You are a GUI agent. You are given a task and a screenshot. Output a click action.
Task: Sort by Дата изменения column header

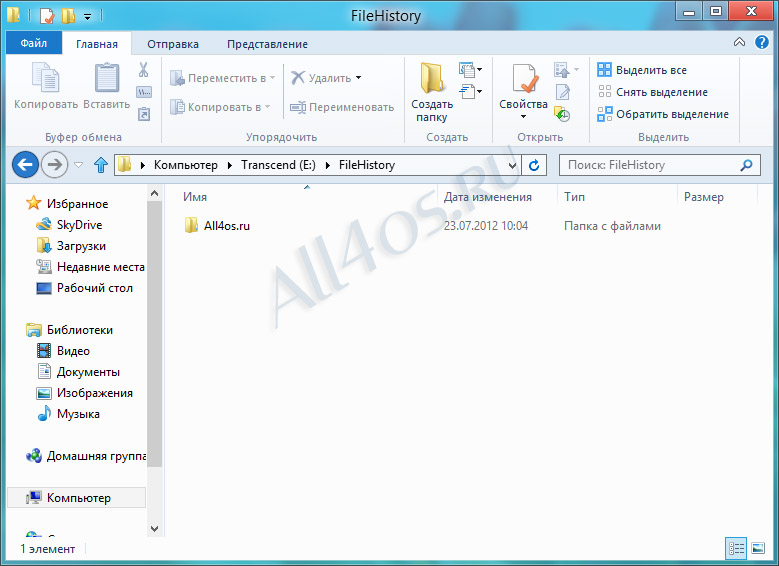tap(487, 197)
